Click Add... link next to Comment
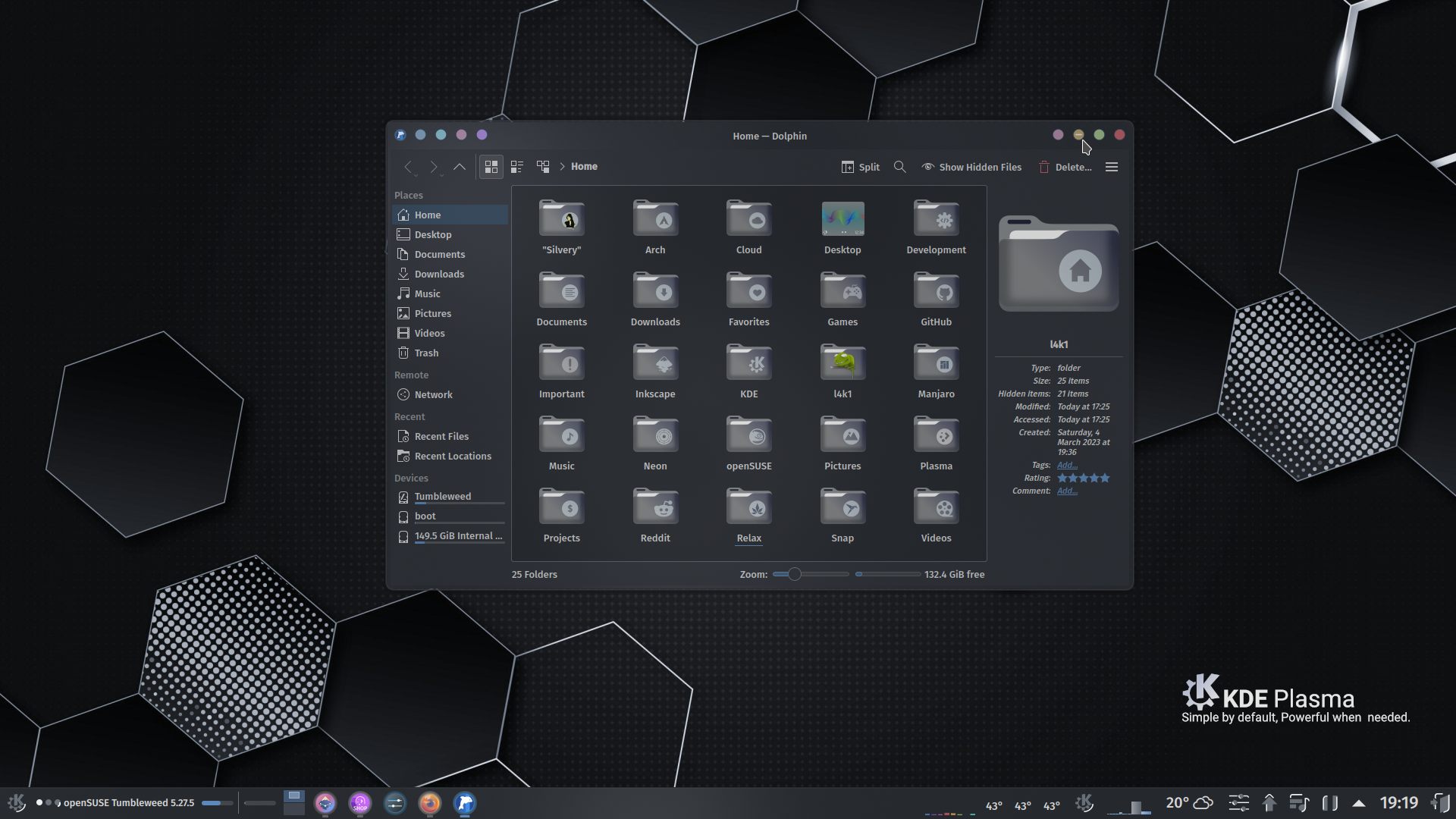Screen dimensions: 1456x819 point(1067,491)
